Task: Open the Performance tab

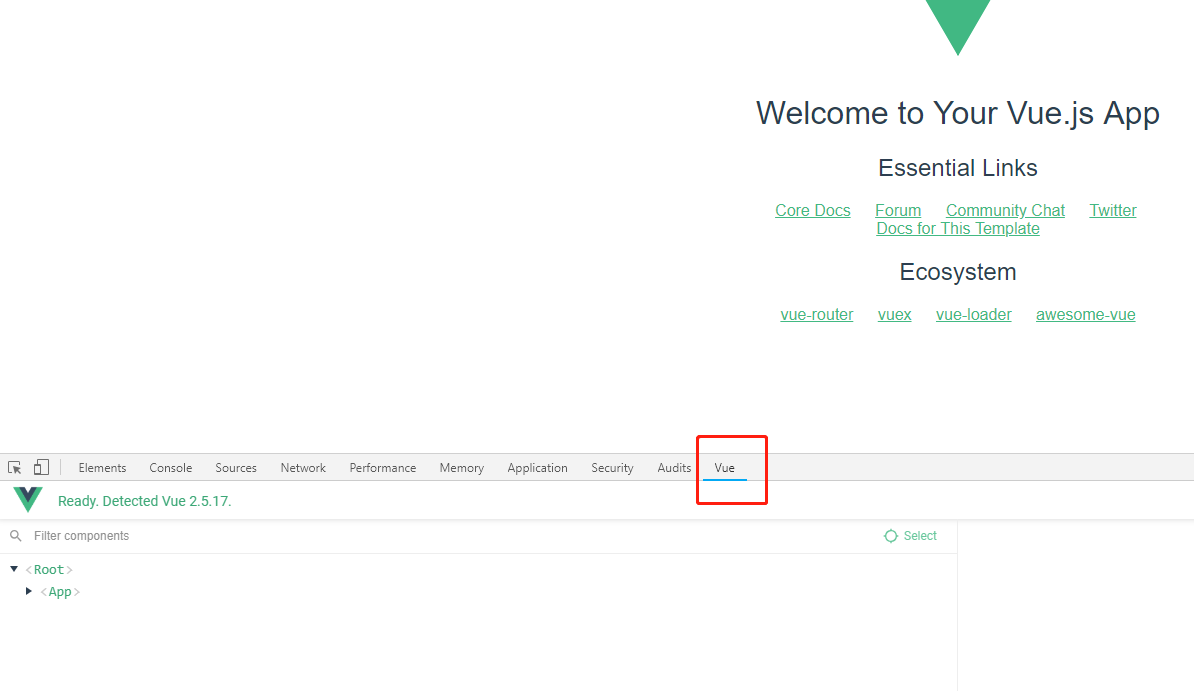Action: point(383,468)
